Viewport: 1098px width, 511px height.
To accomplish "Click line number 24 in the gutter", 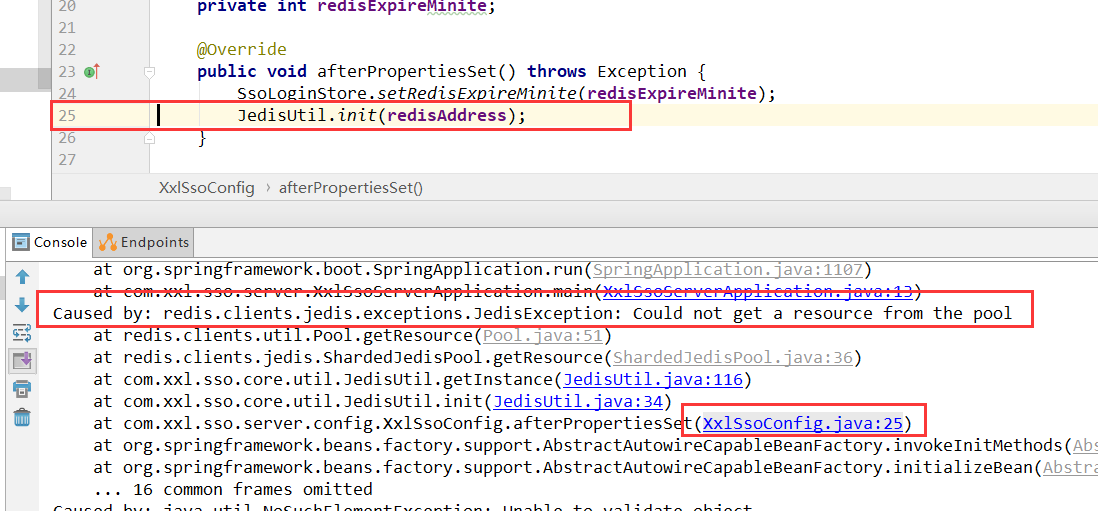I will [67, 94].
